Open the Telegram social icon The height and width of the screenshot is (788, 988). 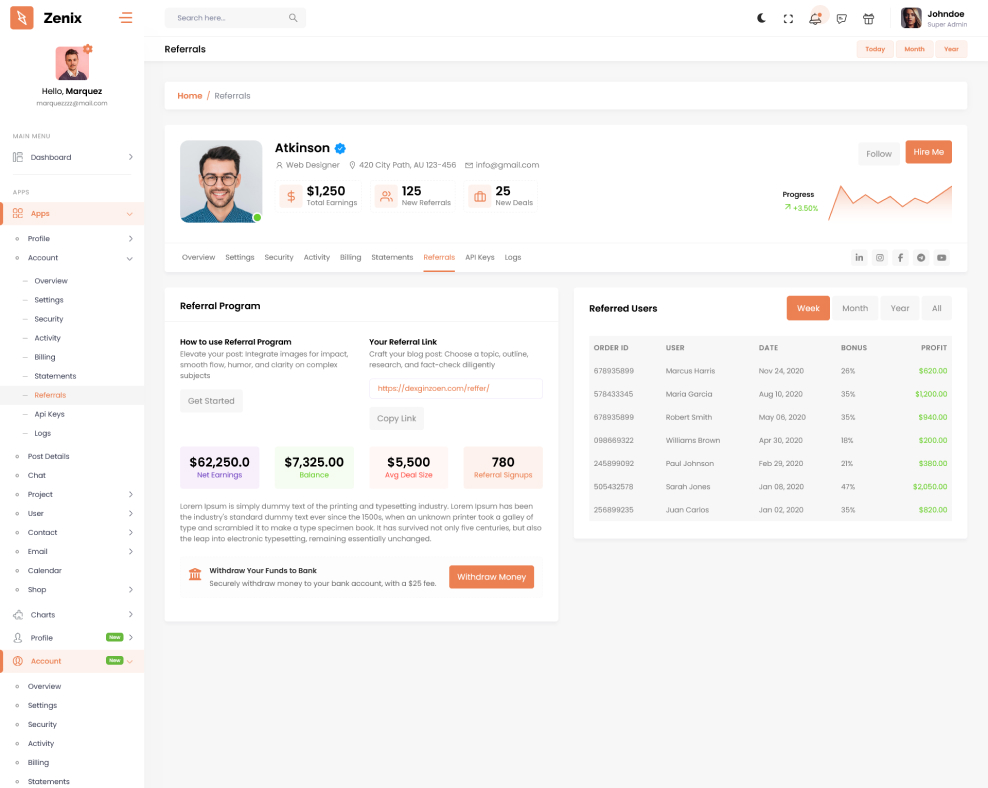coord(921,258)
